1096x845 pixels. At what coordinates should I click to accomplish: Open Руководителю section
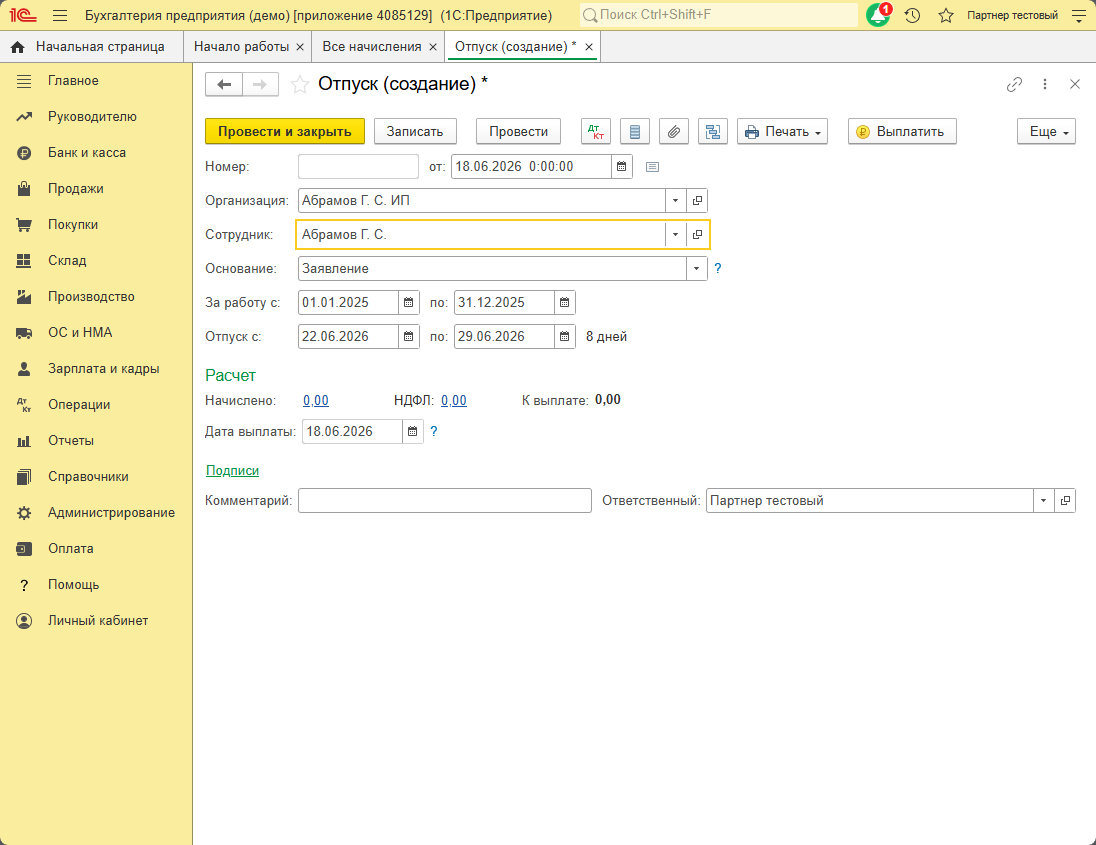pos(96,117)
